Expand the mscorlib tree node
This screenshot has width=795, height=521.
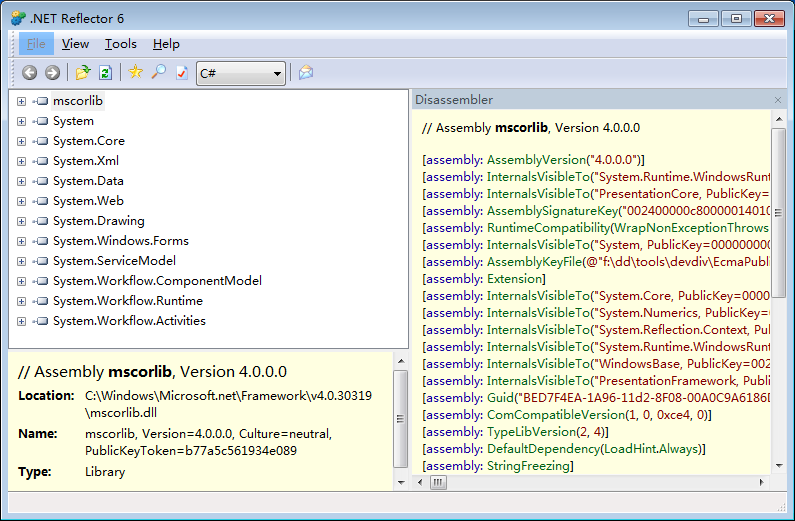[21, 101]
